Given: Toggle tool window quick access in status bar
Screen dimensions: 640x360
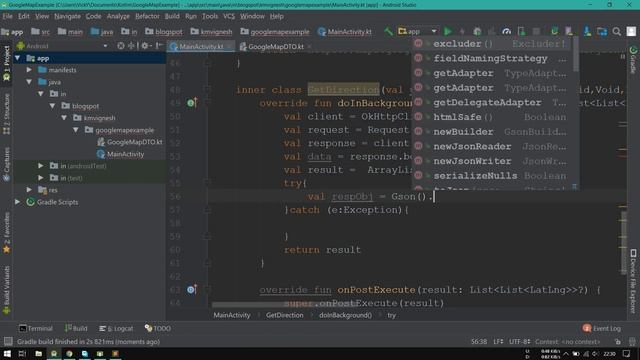Looking at the screenshot, I should click(x=8, y=342).
